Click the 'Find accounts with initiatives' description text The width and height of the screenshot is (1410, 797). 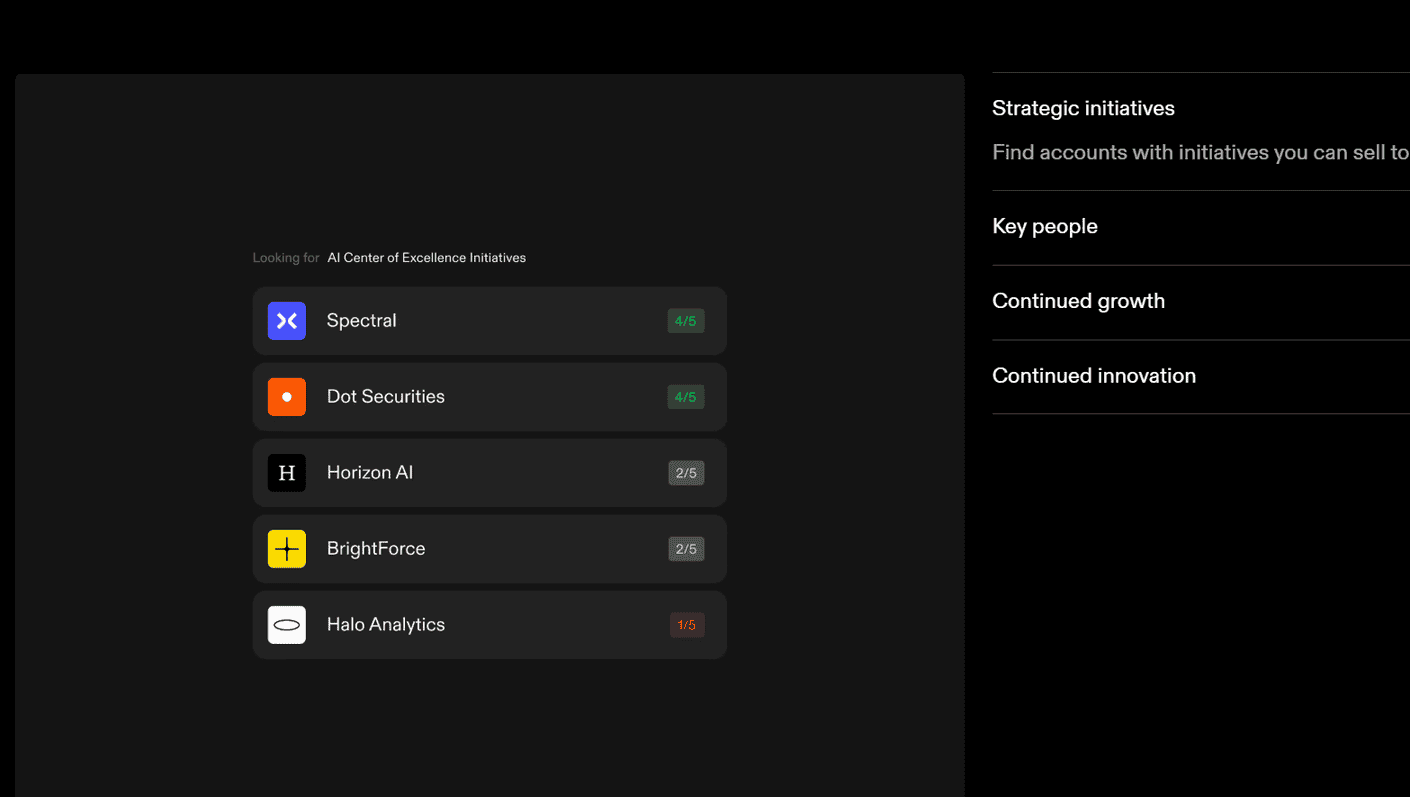pyautogui.click(x=1199, y=153)
